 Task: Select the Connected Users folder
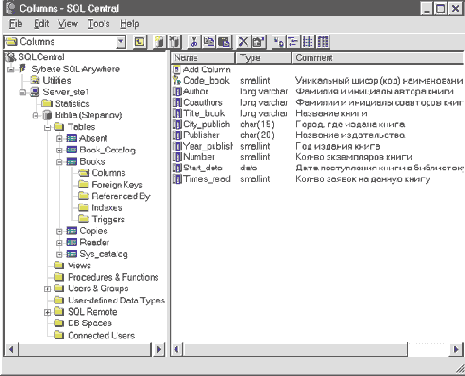(x=95, y=335)
